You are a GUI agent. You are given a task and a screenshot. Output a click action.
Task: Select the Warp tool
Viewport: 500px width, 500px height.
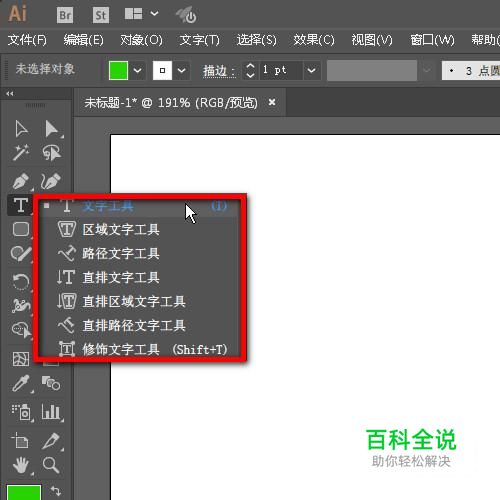21,305
